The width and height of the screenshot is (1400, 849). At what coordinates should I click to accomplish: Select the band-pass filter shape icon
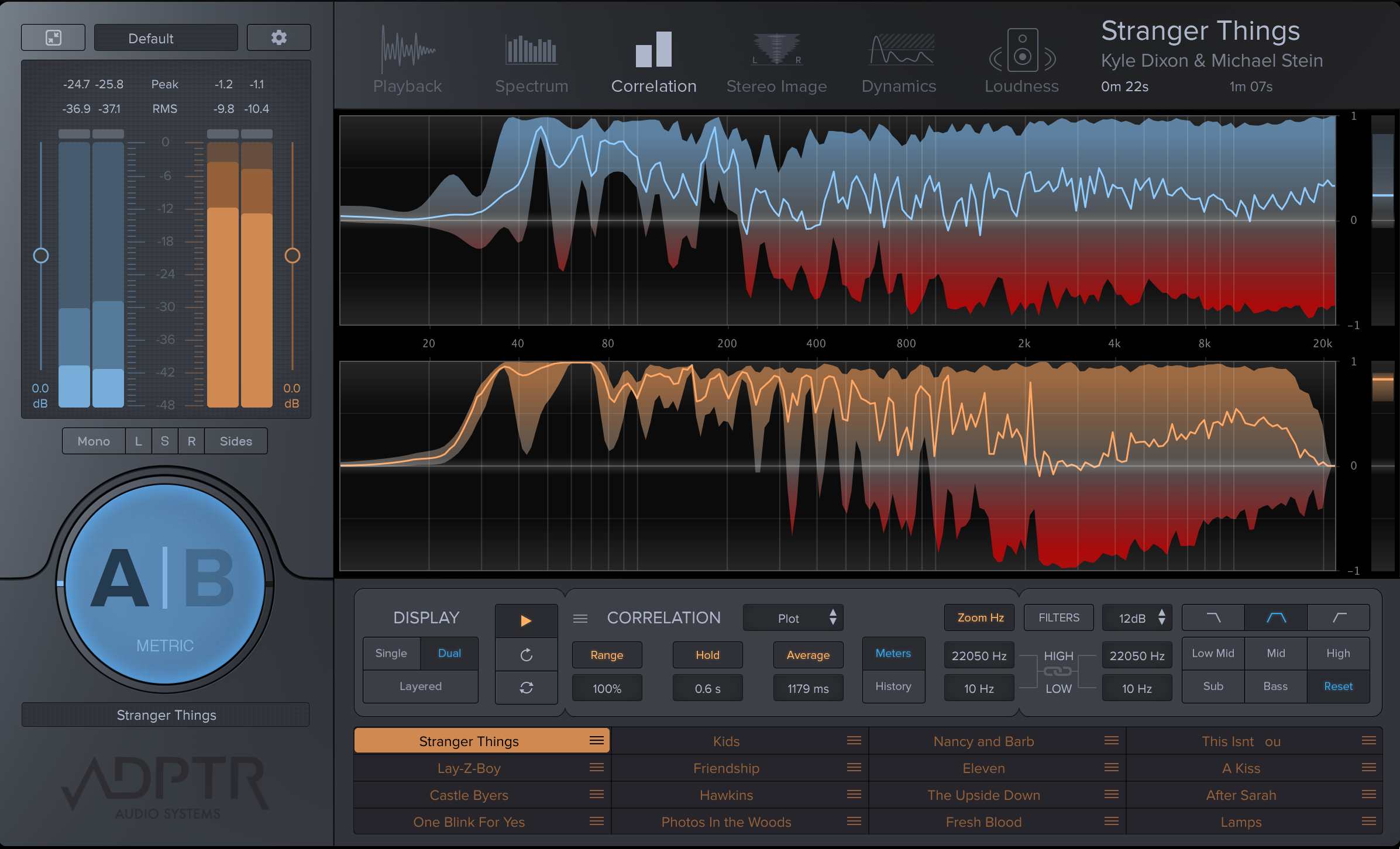(x=1275, y=617)
